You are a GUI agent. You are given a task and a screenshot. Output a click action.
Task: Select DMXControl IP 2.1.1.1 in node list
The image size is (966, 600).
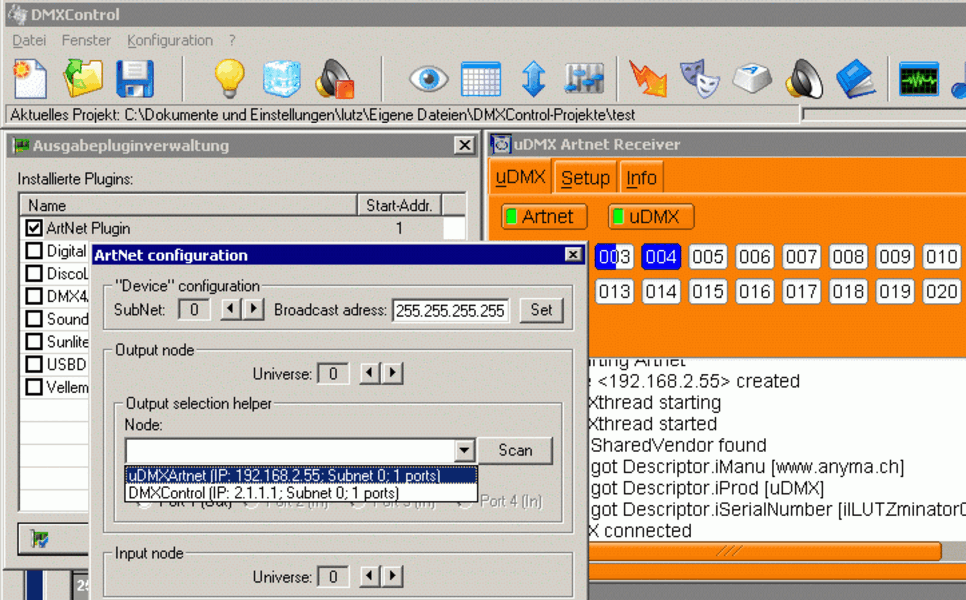301,493
